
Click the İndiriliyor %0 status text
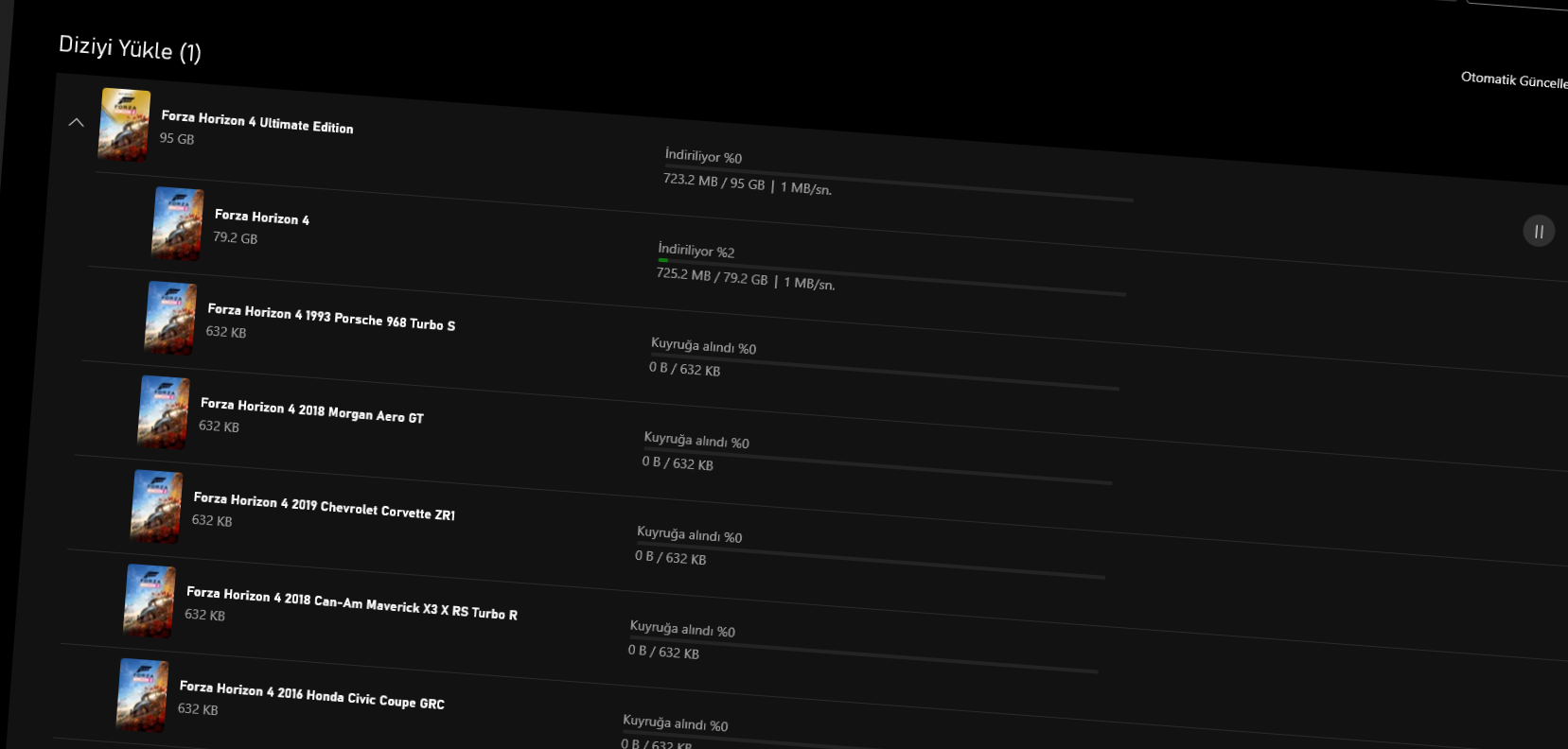click(x=703, y=156)
